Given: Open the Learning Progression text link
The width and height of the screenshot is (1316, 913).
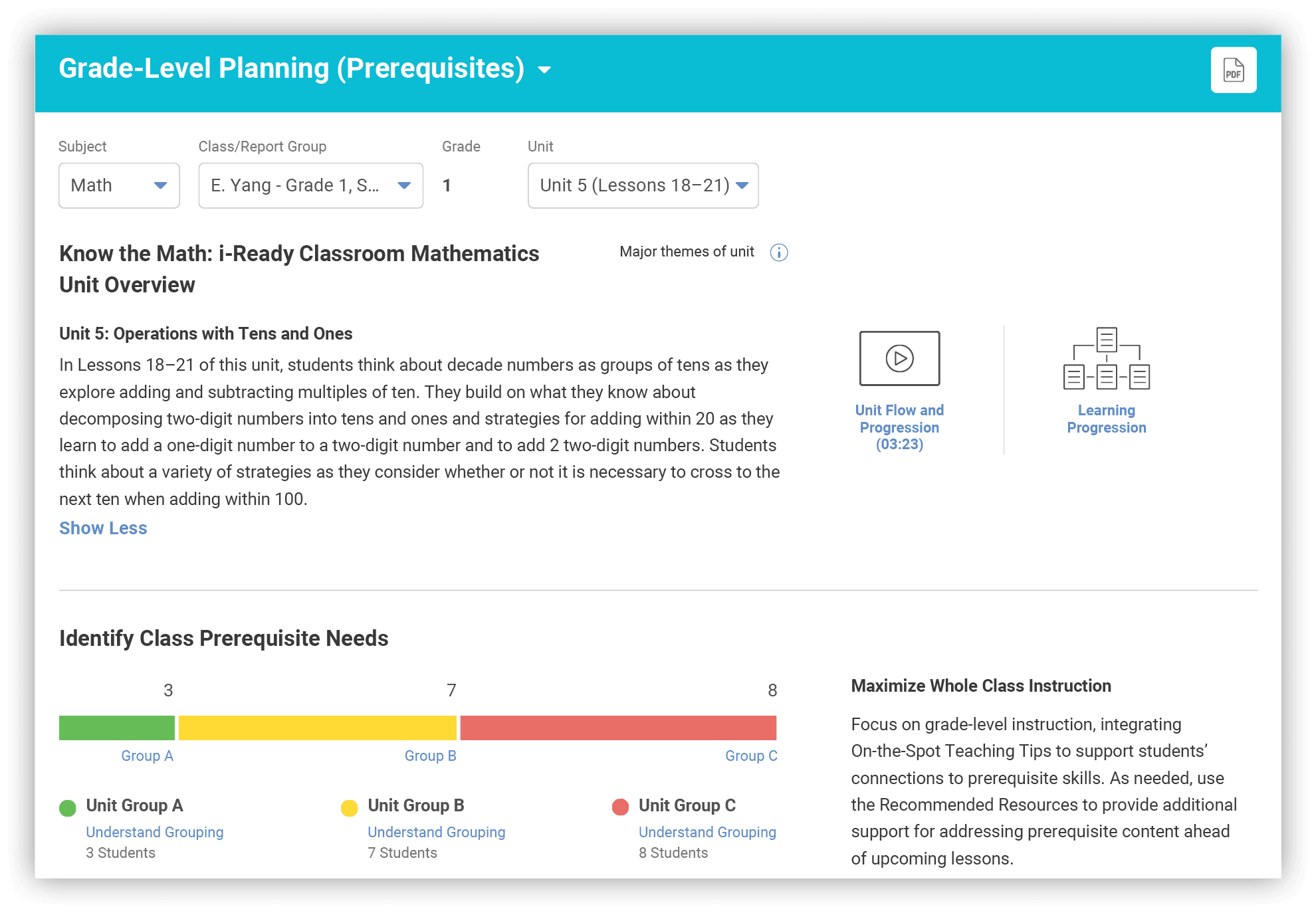Looking at the screenshot, I should pyautogui.click(x=1107, y=419).
